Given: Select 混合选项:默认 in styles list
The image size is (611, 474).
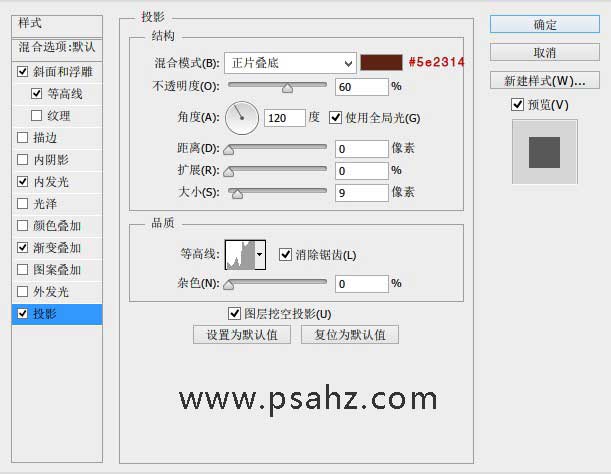Looking at the screenshot, I should [x=57, y=46].
